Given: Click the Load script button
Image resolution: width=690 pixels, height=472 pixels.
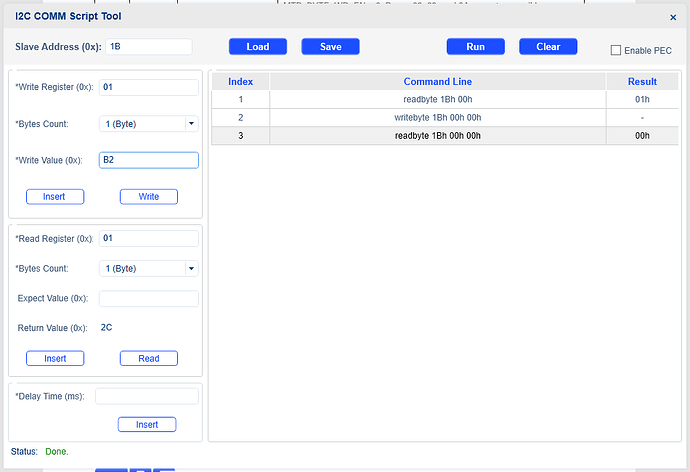Looking at the screenshot, I should point(257,47).
